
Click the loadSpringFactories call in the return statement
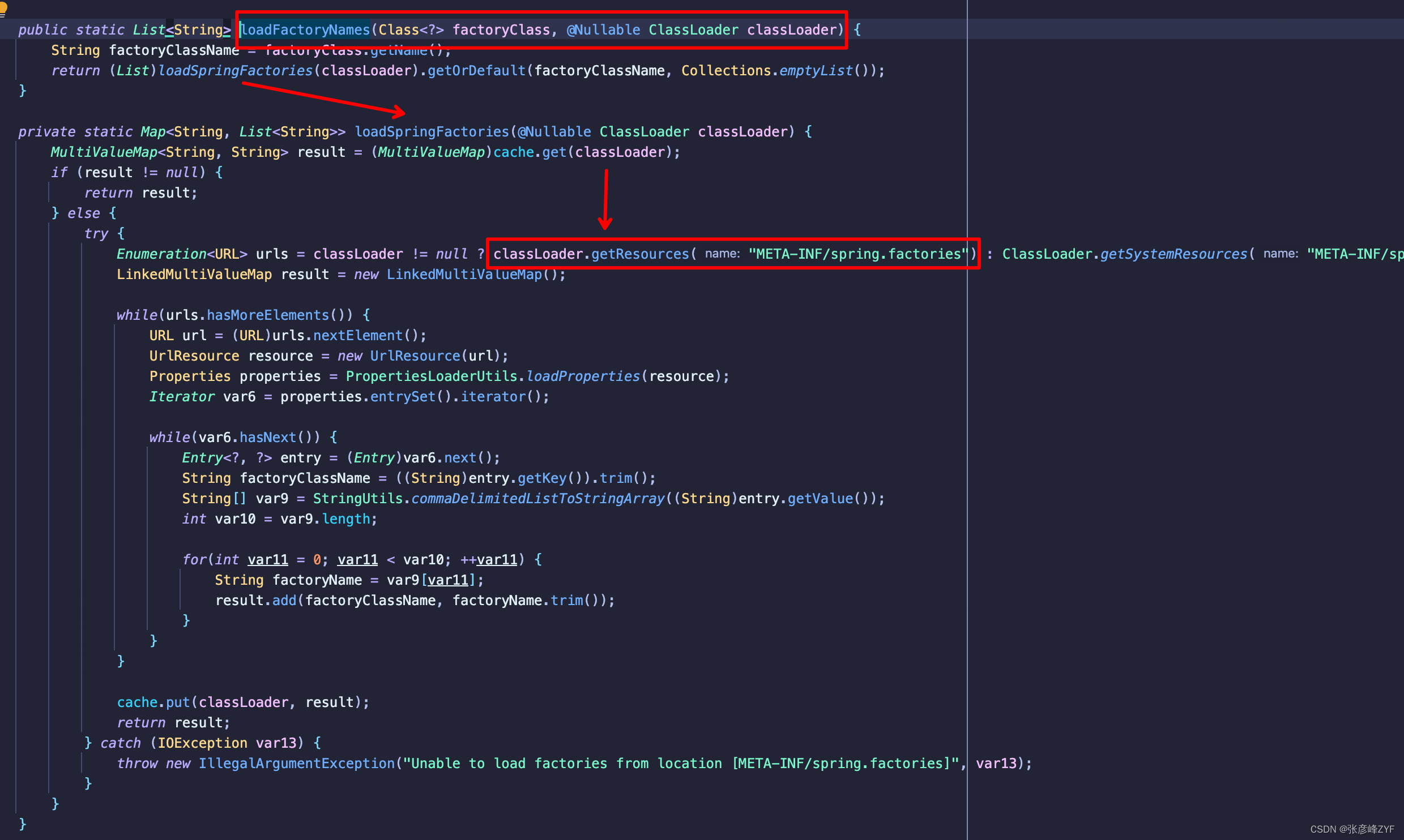point(235,70)
